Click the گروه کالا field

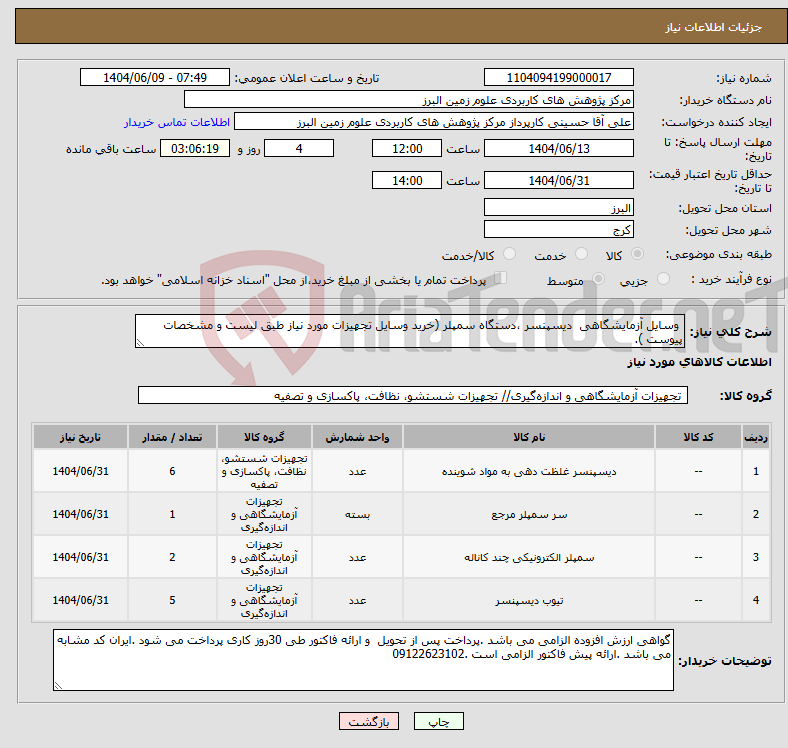413,395
